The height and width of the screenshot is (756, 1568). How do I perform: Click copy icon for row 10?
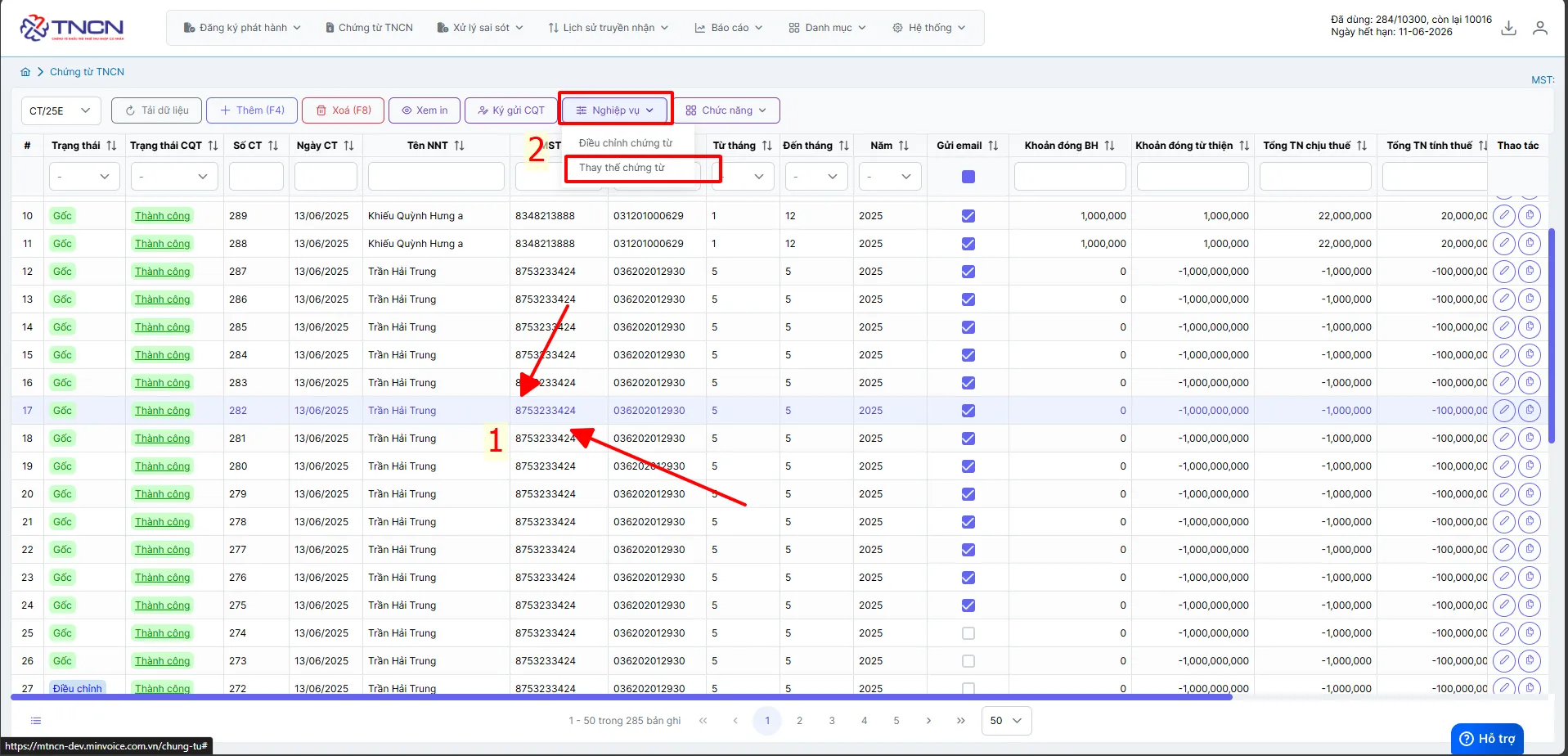click(1530, 216)
